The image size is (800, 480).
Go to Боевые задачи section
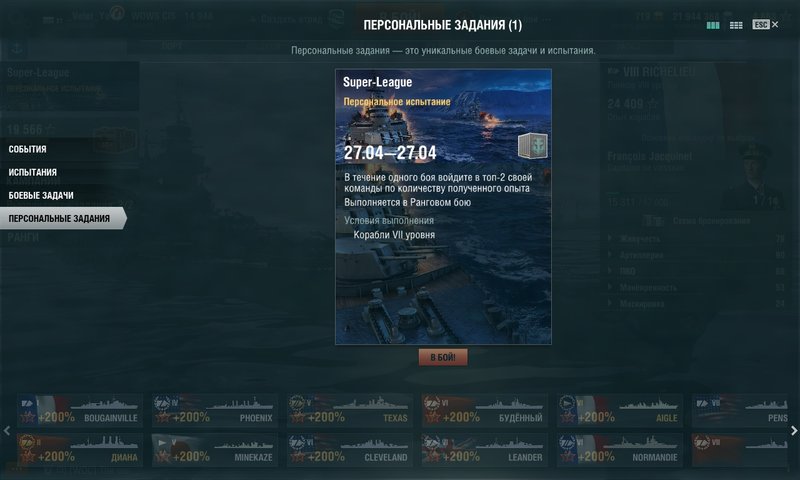(41, 195)
